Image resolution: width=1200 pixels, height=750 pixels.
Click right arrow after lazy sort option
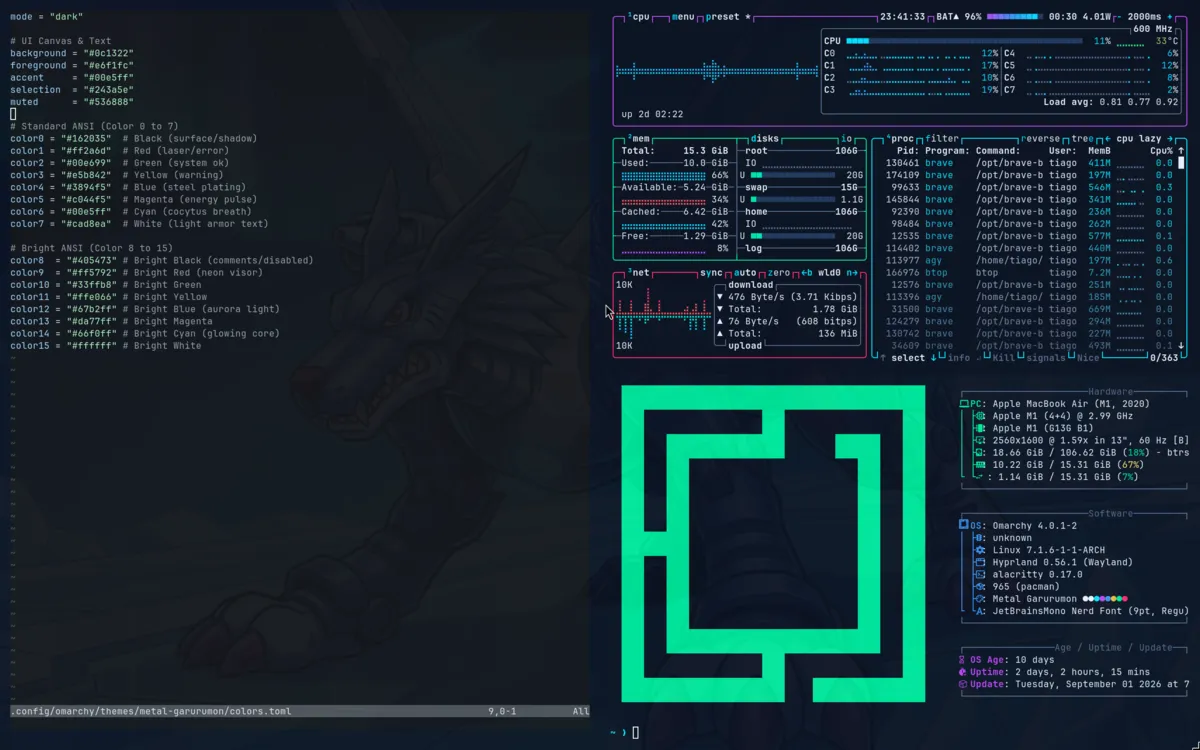(1171, 139)
